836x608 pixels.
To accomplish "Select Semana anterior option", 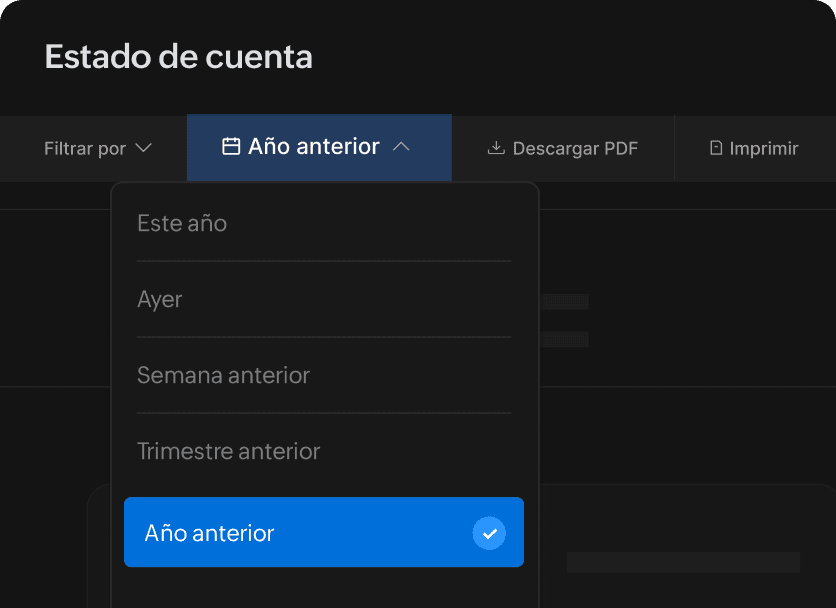I will [324, 375].
